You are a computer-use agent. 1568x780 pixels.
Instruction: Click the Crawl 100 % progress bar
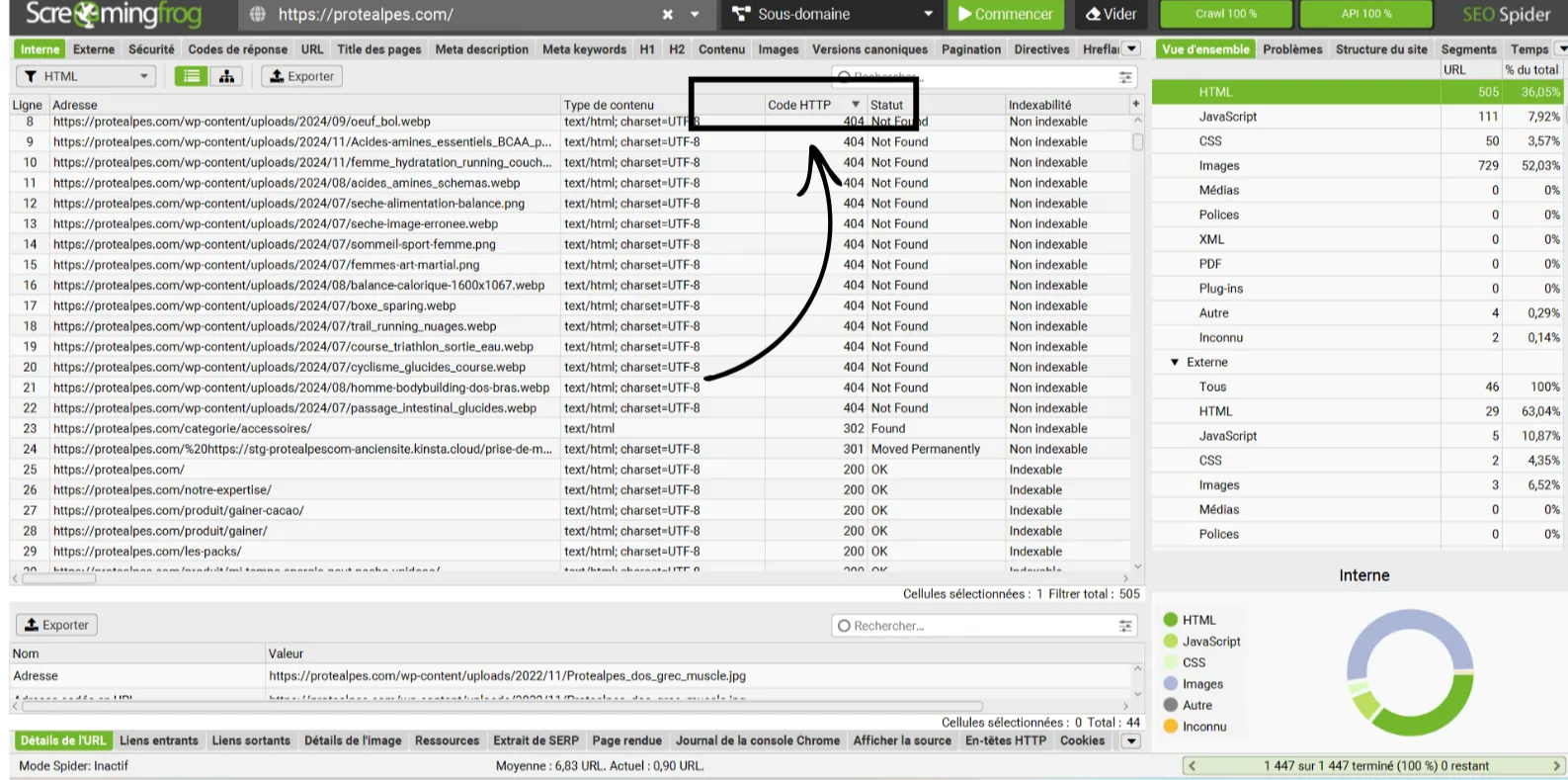(1225, 15)
